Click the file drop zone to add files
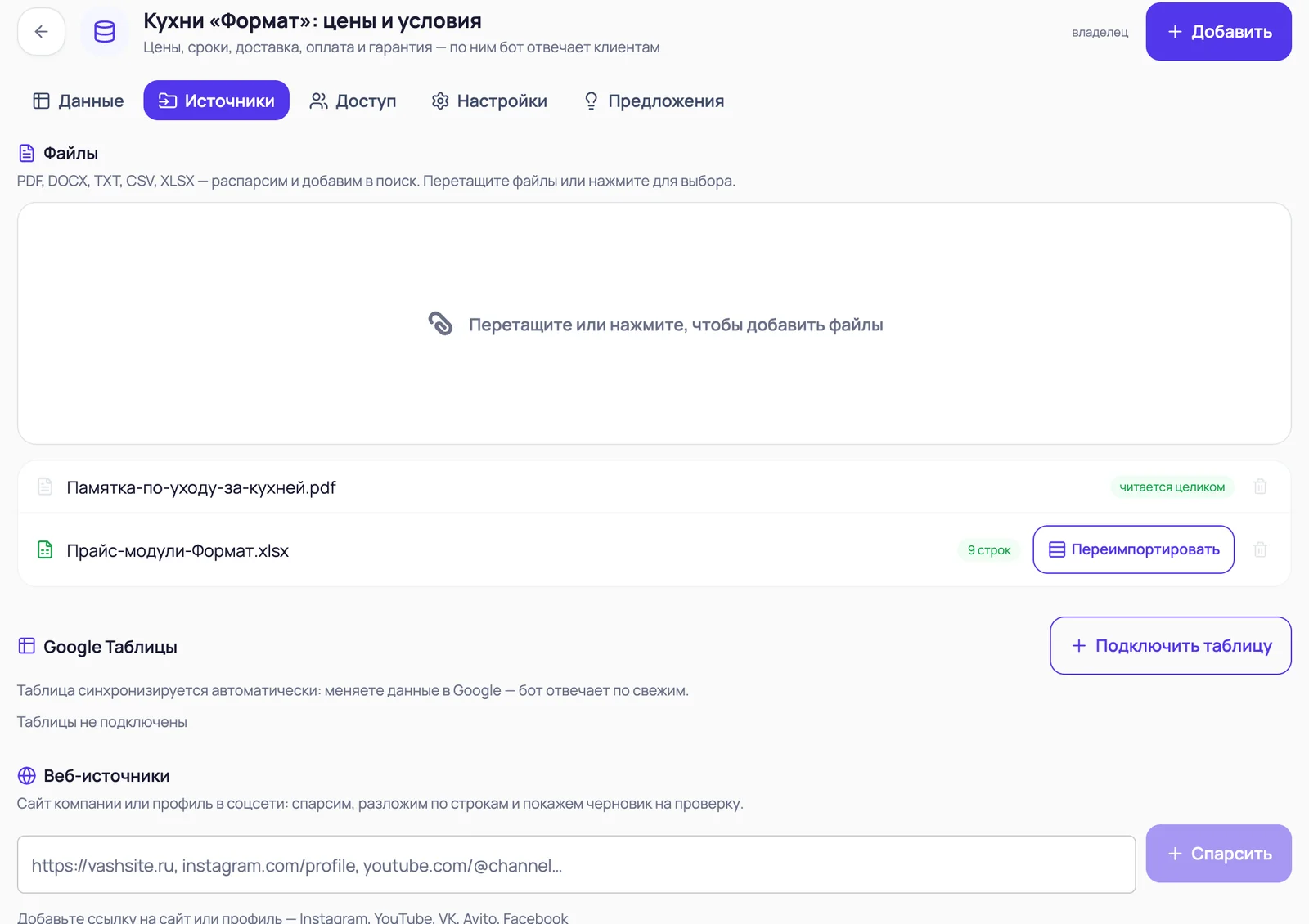The width and height of the screenshot is (1309, 924). click(x=654, y=324)
